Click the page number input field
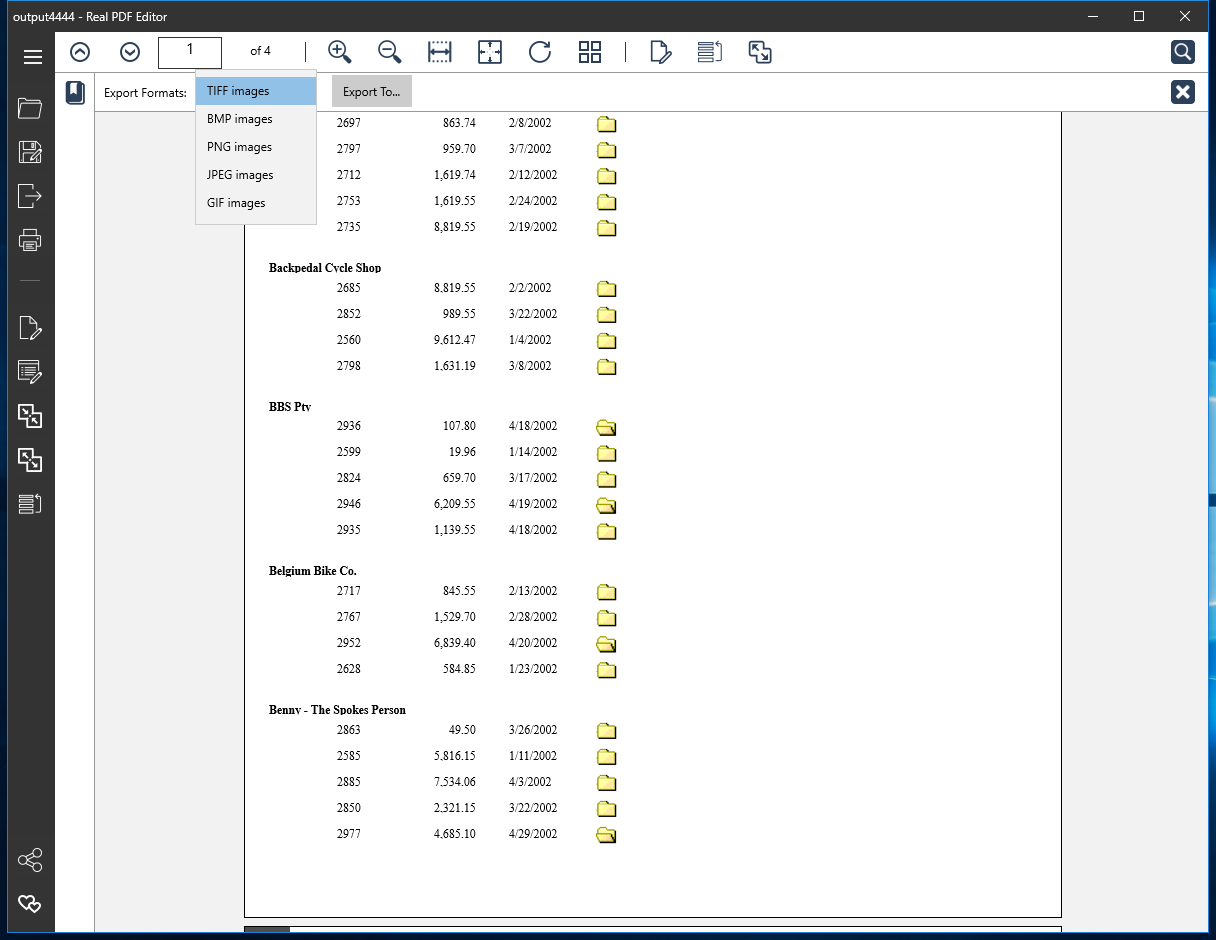 190,52
